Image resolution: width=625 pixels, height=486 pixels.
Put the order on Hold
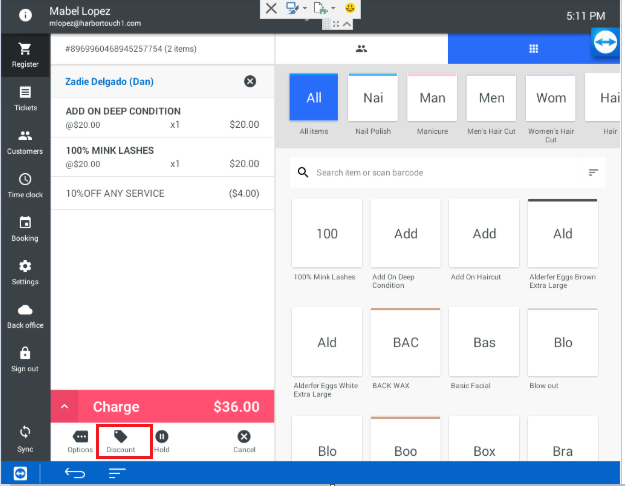[x=162, y=441]
